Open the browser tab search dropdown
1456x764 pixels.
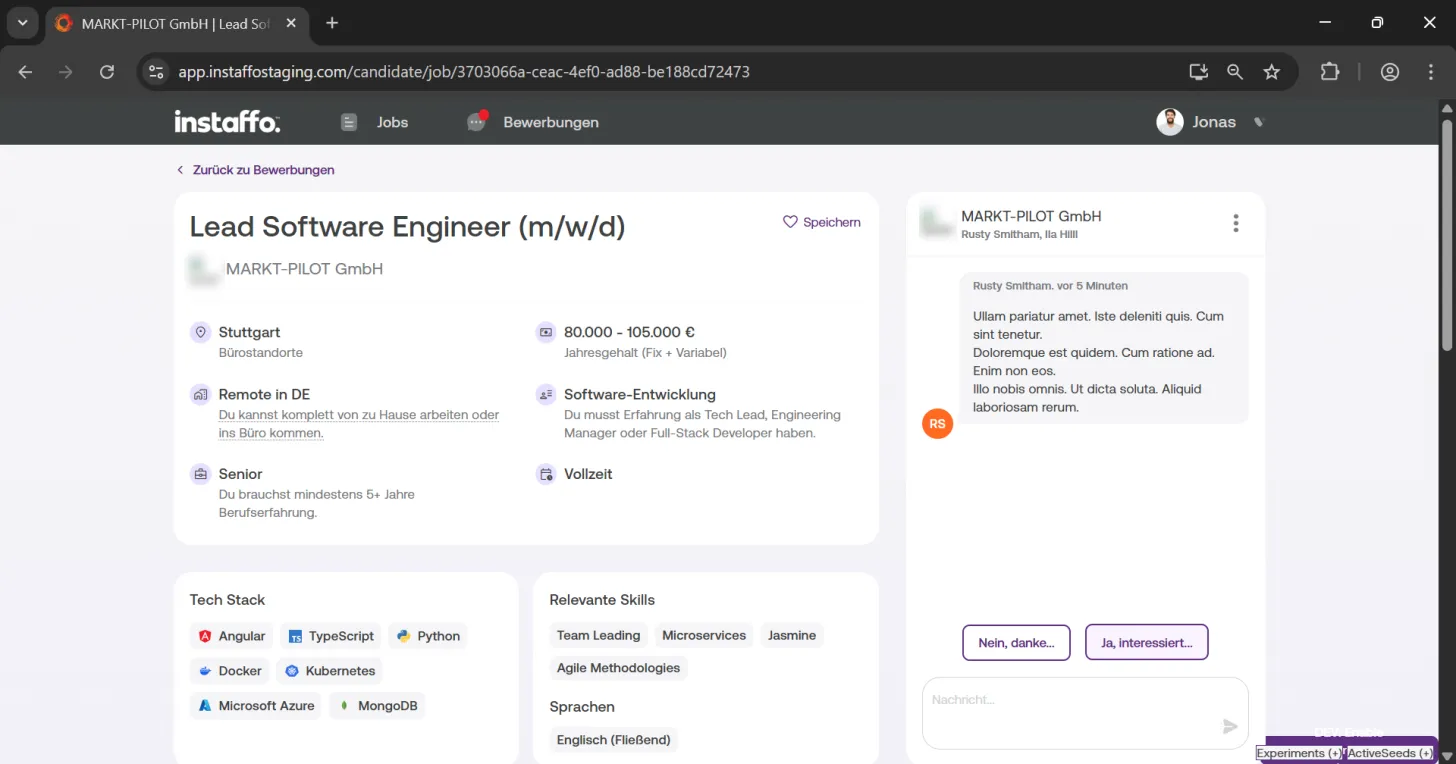coord(22,23)
